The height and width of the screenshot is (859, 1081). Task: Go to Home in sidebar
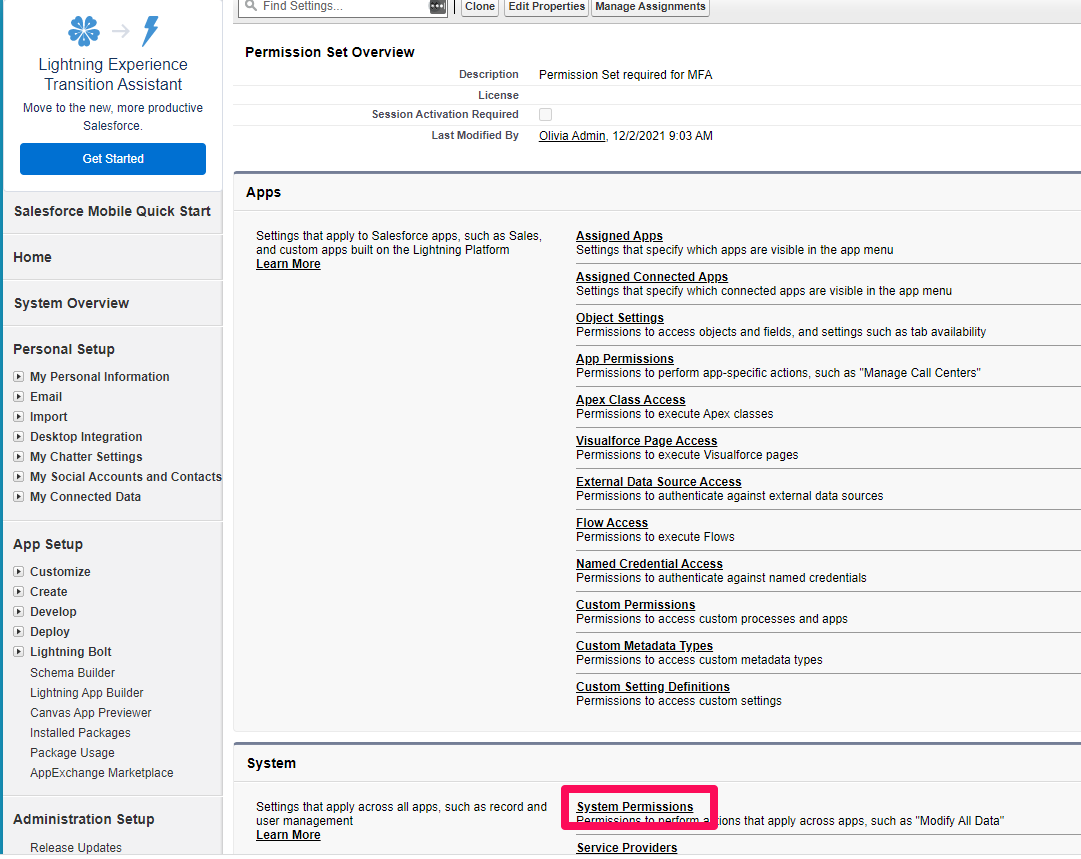[x=32, y=257]
